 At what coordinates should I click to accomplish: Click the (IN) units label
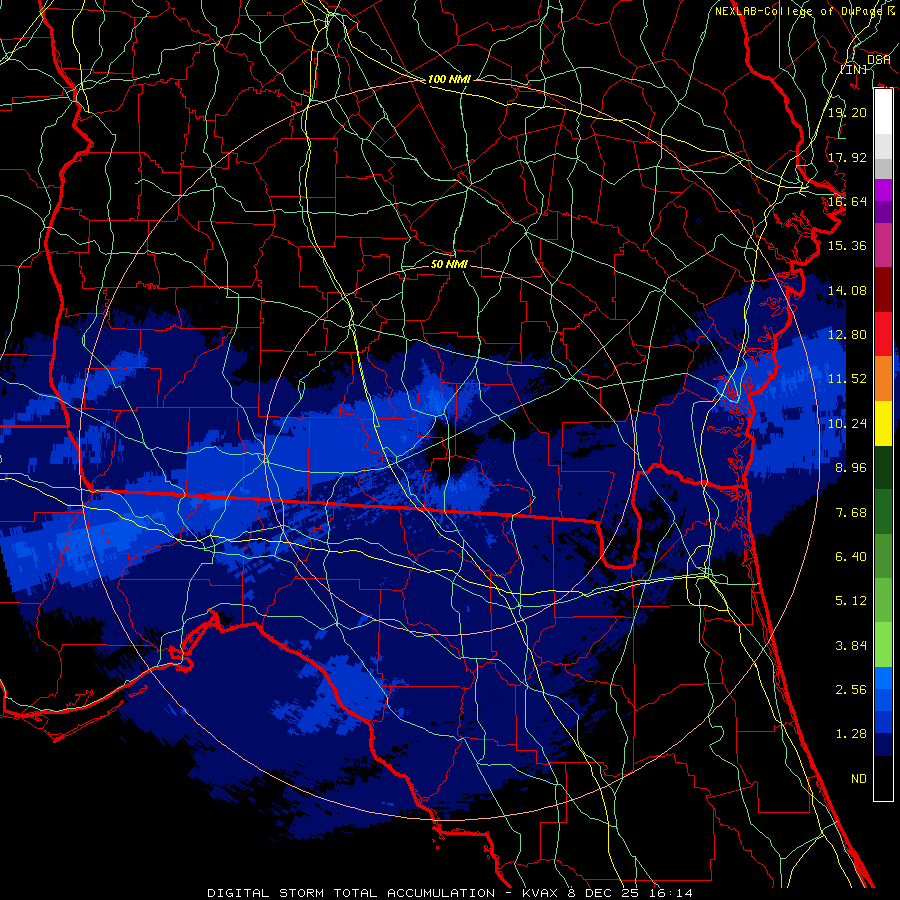854,69
